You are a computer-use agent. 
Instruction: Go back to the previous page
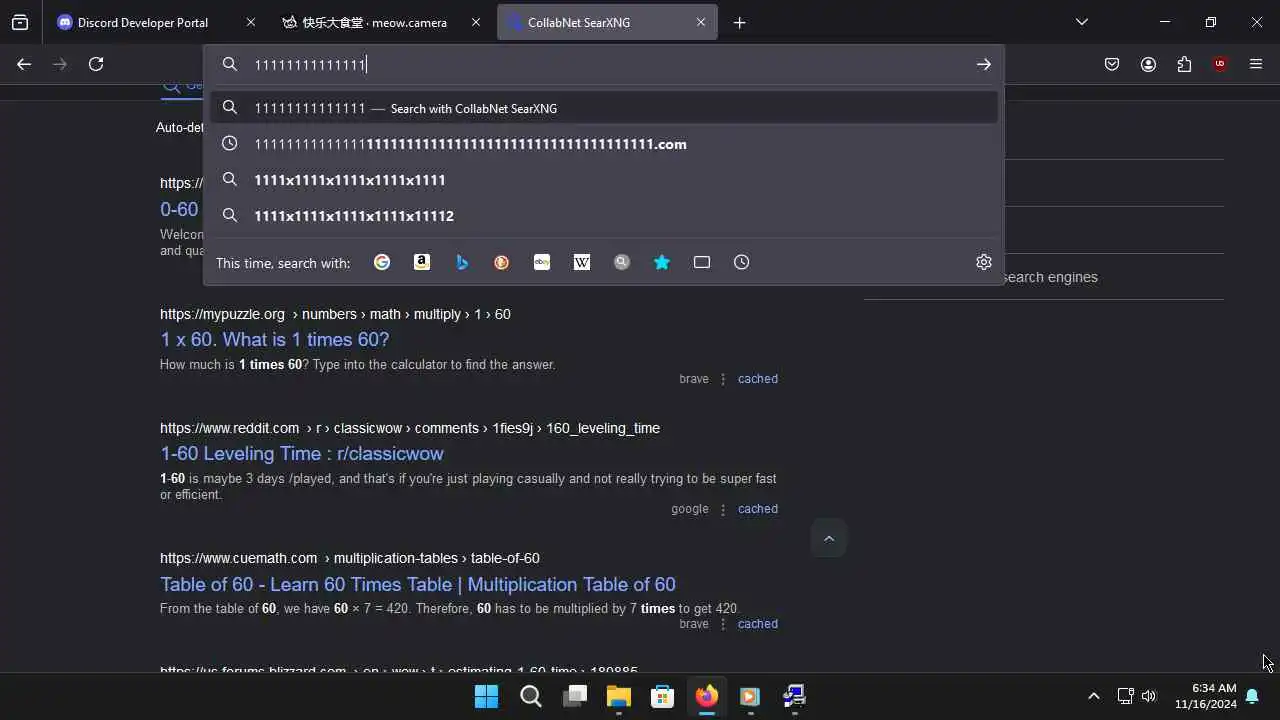coord(24,64)
